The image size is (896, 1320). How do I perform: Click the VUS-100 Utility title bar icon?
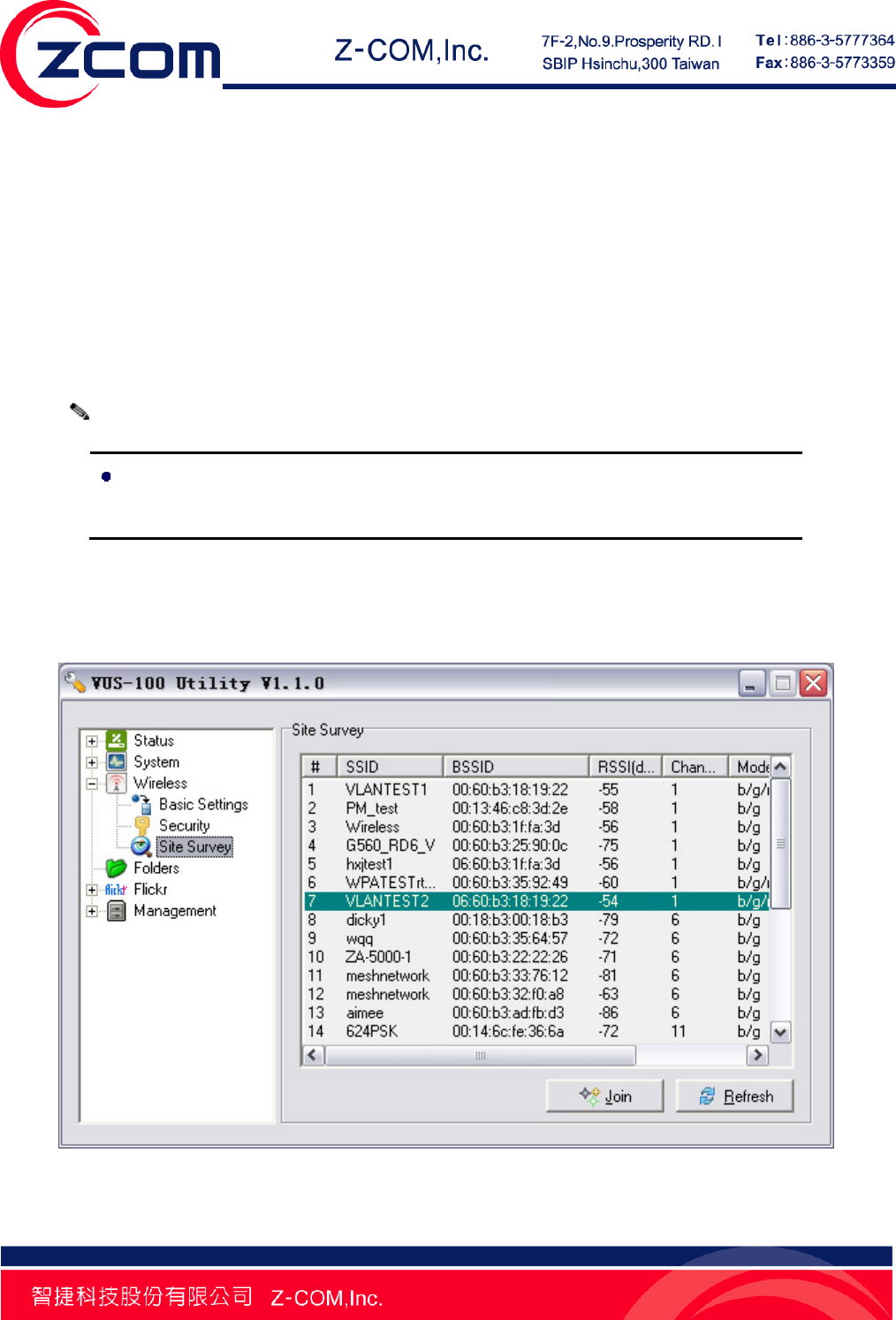[75, 682]
